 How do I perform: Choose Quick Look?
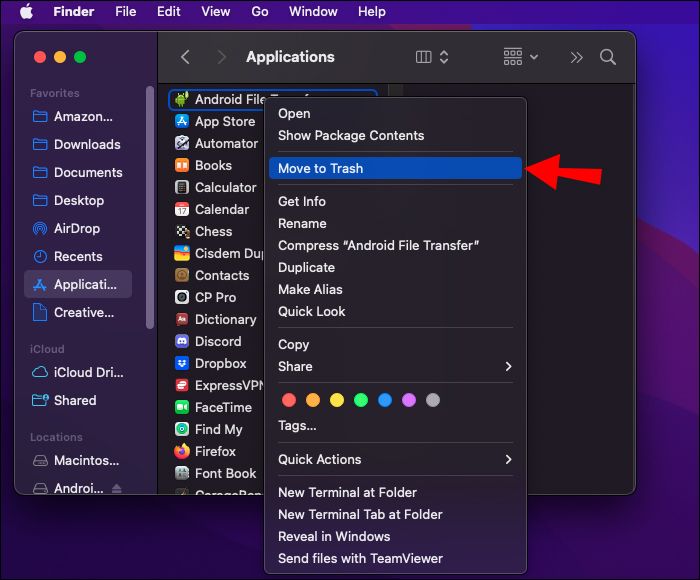point(395,312)
